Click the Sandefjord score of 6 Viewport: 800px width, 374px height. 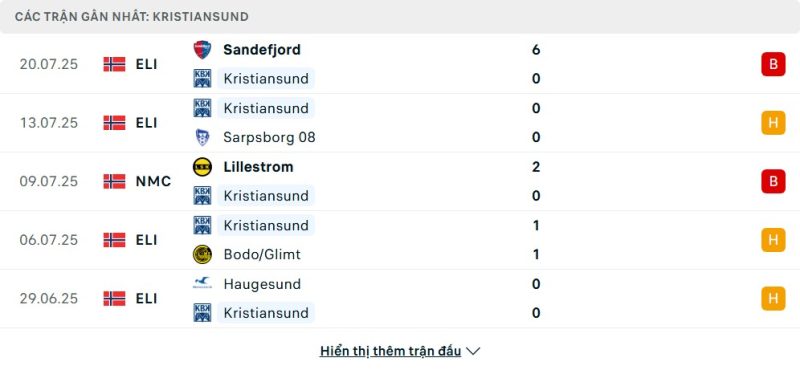point(536,49)
